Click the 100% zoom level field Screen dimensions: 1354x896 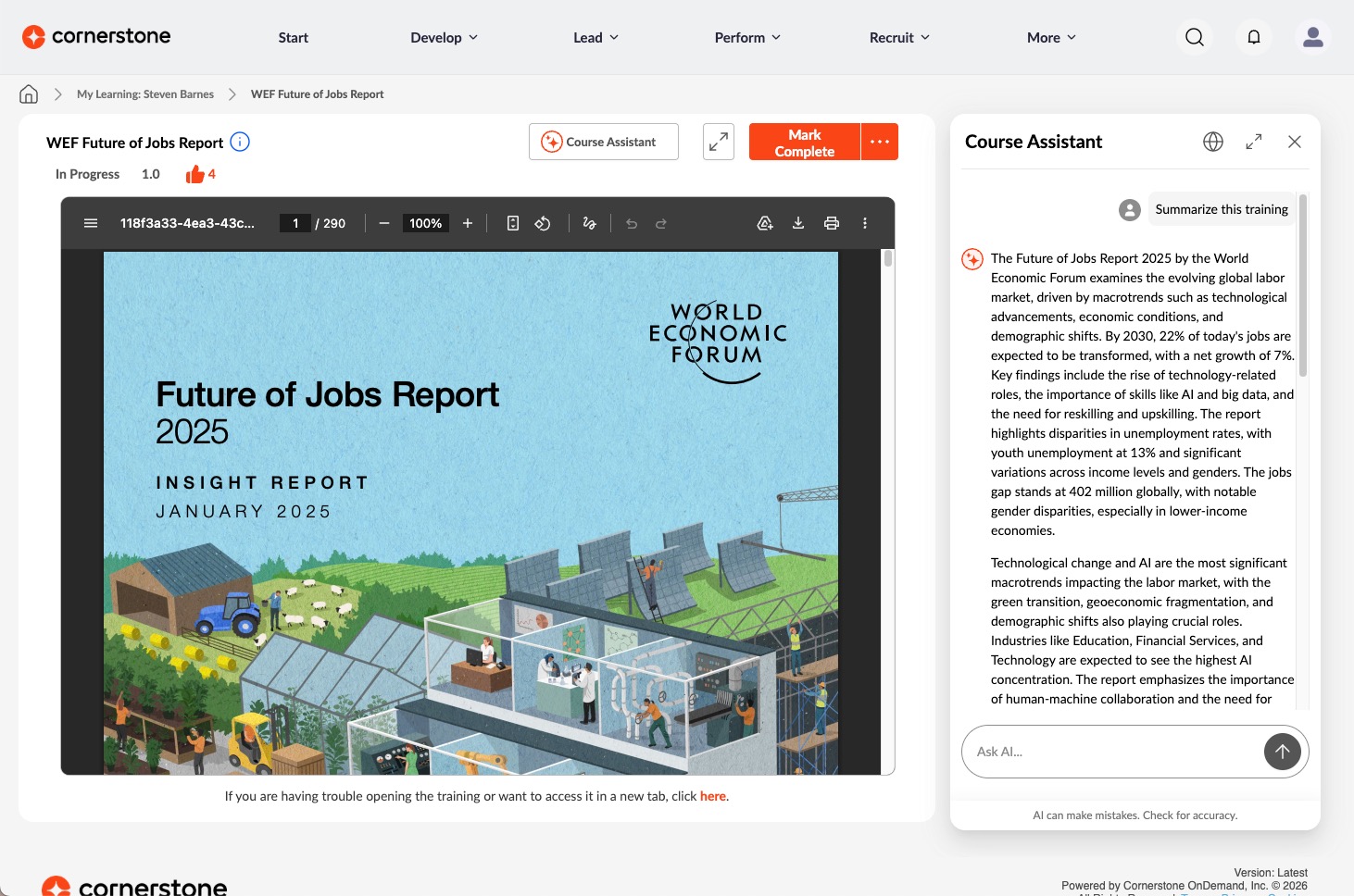pyautogui.click(x=426, y=223)
